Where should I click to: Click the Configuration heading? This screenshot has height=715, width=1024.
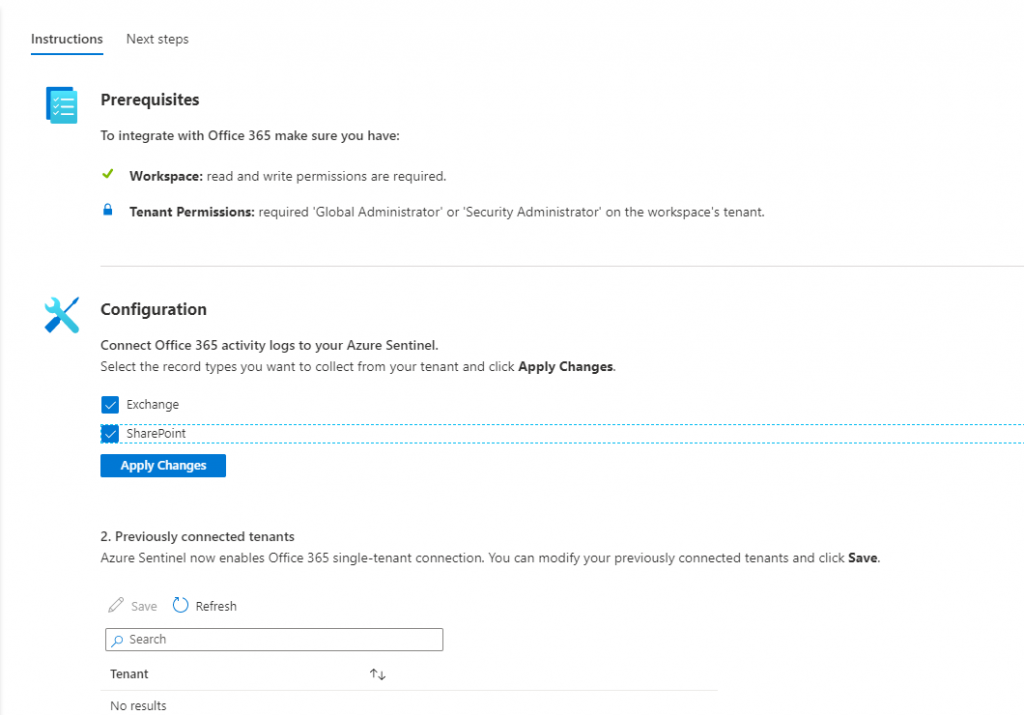pyautogui.click(x=153, y=310)
